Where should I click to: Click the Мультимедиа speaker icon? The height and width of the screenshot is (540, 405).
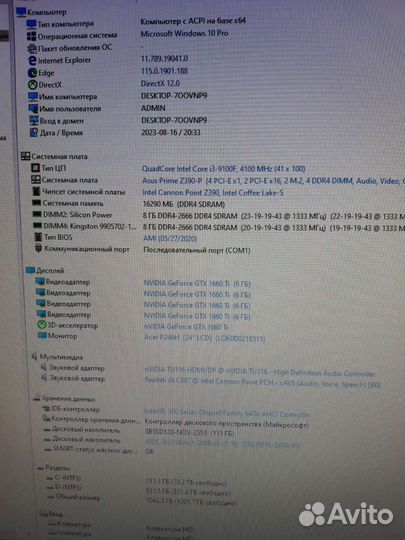(34, 356)
